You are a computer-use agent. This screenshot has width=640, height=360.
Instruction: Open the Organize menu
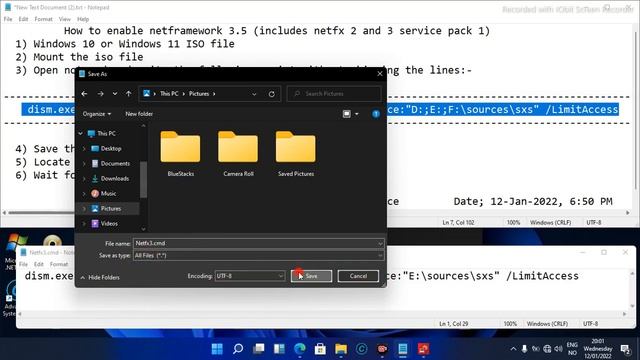click(x=97, y=114)
